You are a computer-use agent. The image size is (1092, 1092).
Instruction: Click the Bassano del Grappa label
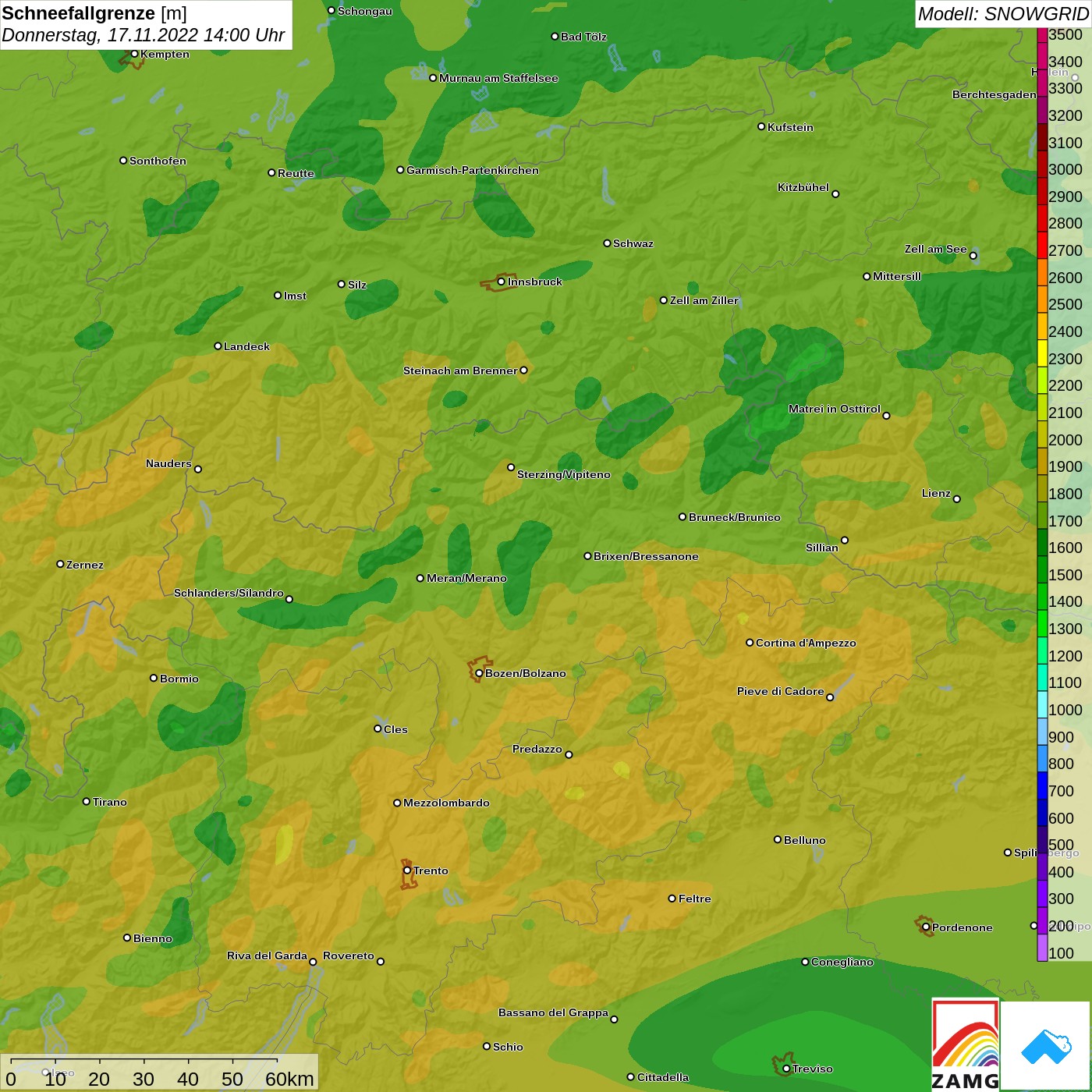pos(553,1012)
